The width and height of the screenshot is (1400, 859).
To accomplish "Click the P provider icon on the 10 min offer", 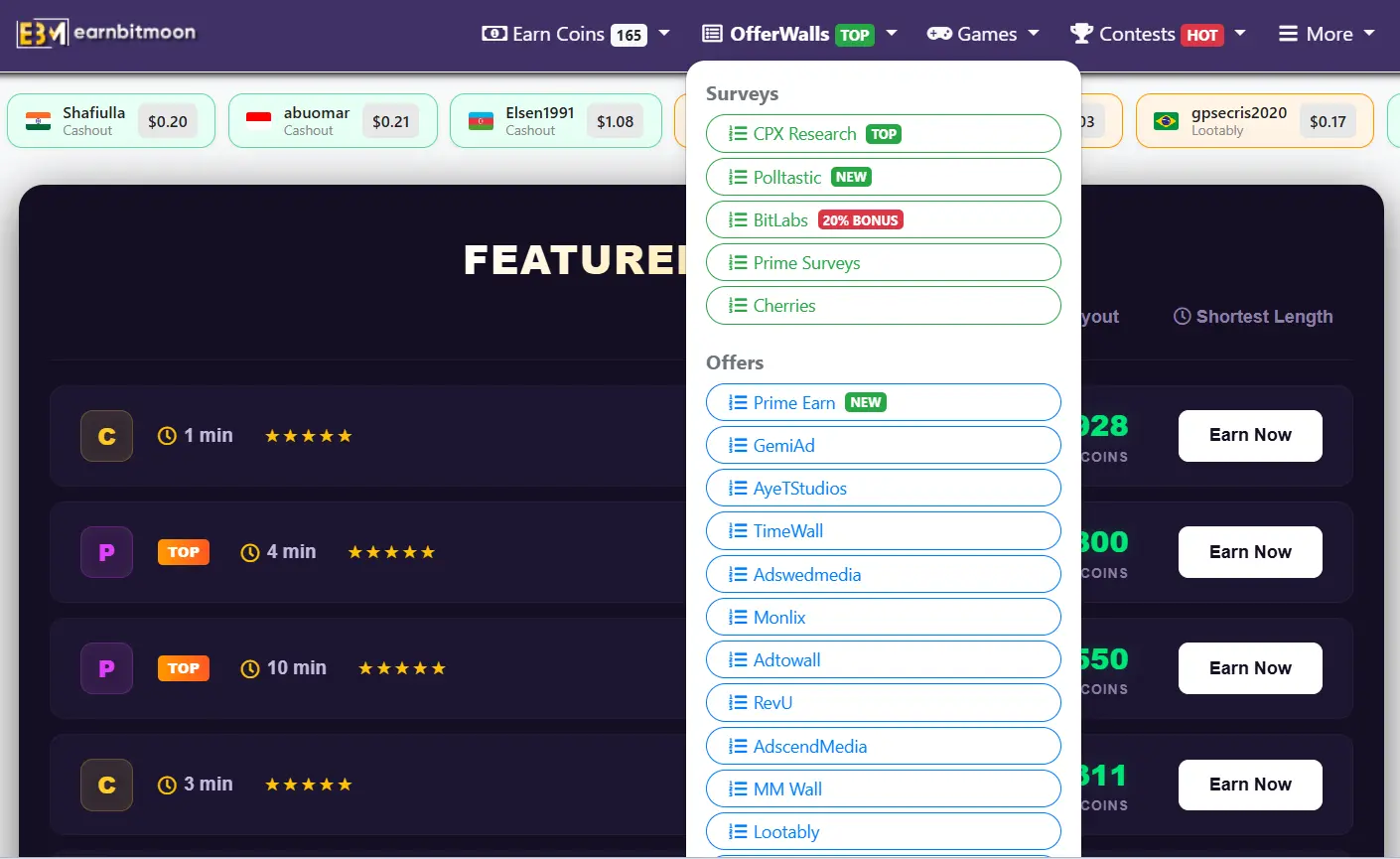I will coord(107,668).
